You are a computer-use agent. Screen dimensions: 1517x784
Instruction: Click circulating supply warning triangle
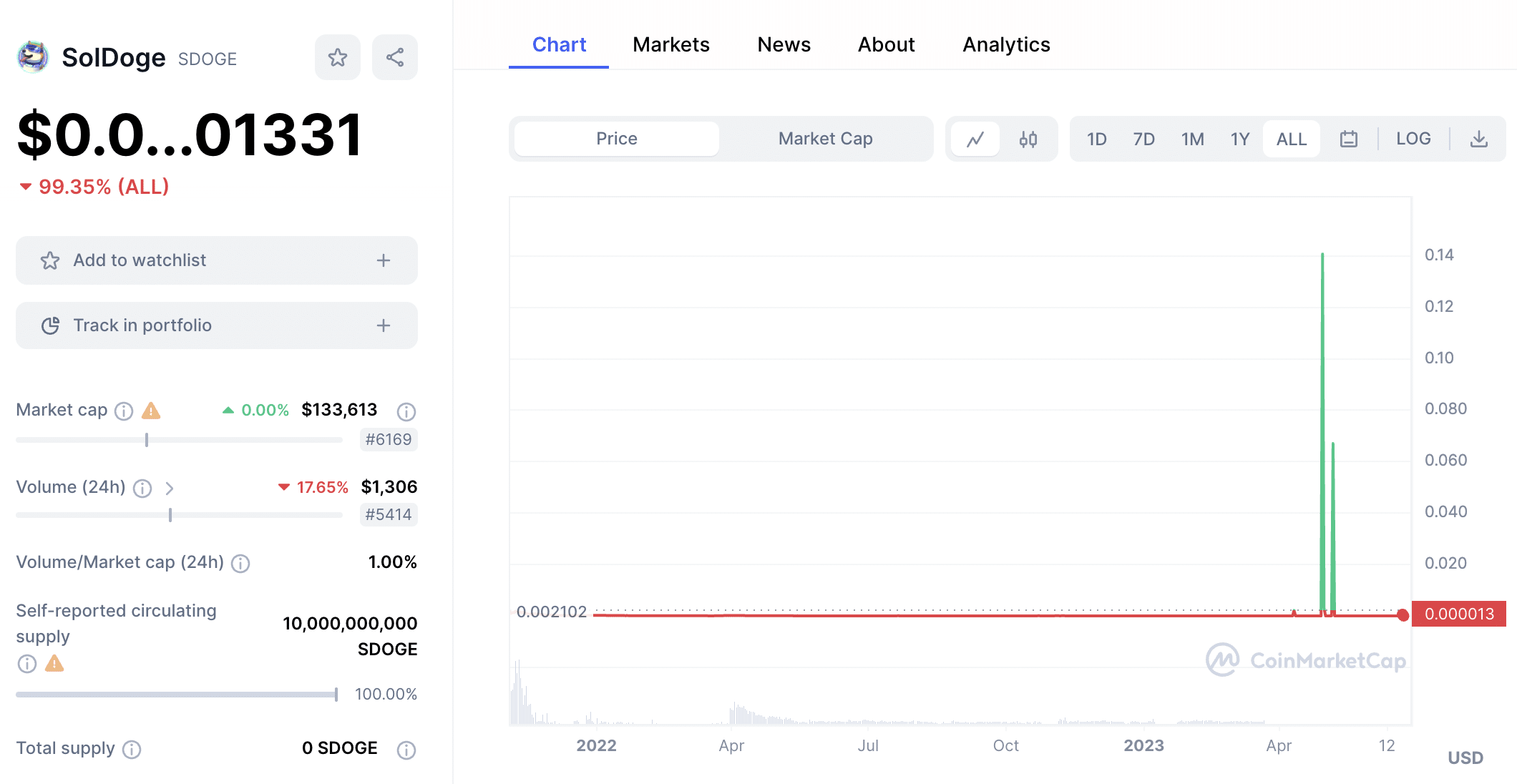pos(54,664)
